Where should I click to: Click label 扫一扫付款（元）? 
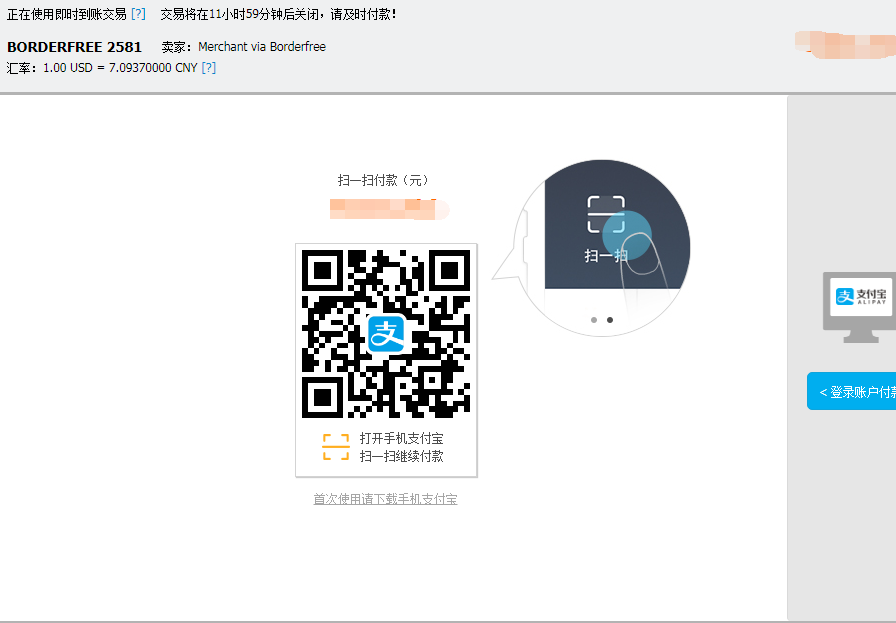pos(383,180)
